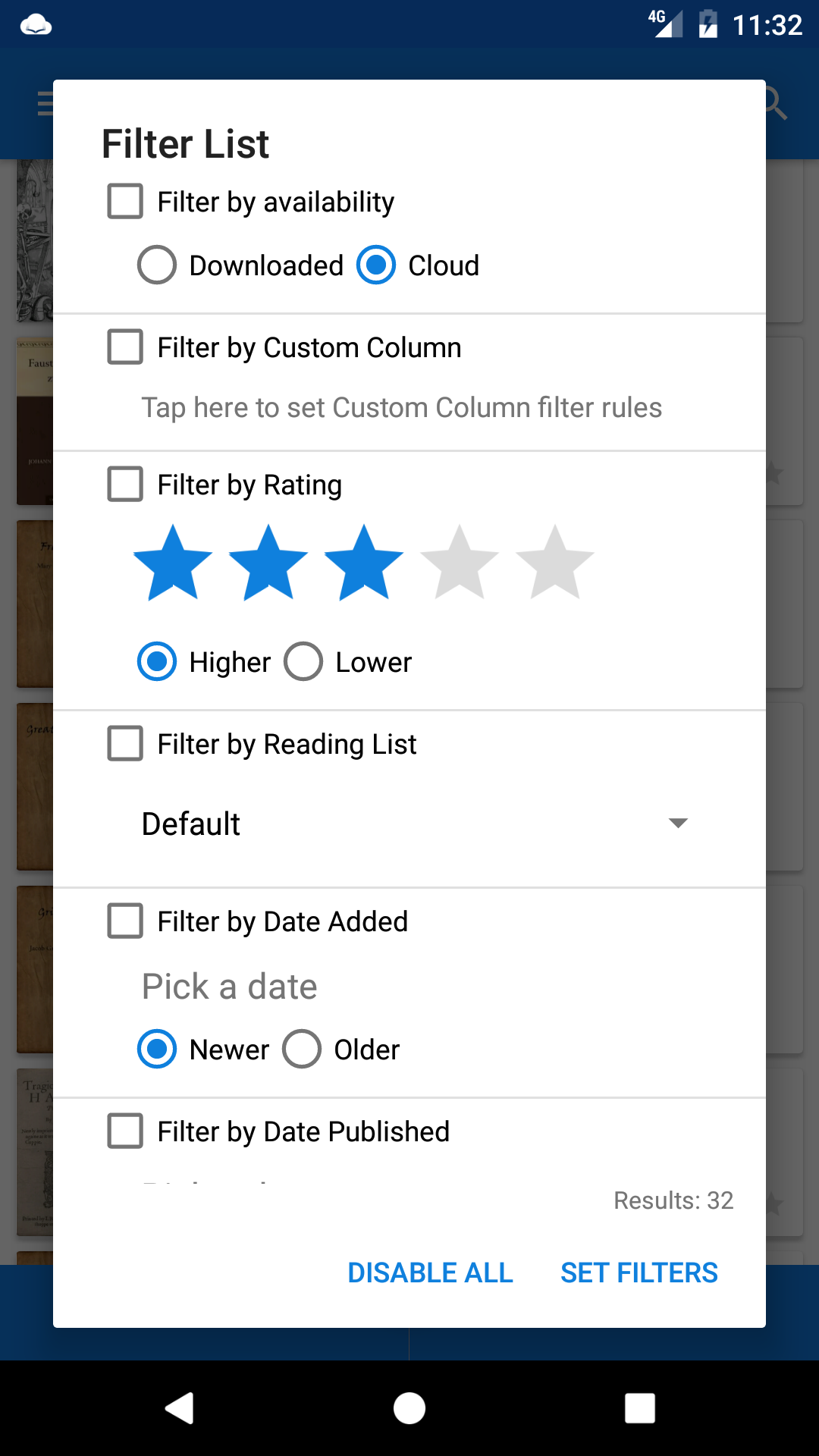Tap the third rating star
The image size is (819, 1456).
(x=364, y=563)
